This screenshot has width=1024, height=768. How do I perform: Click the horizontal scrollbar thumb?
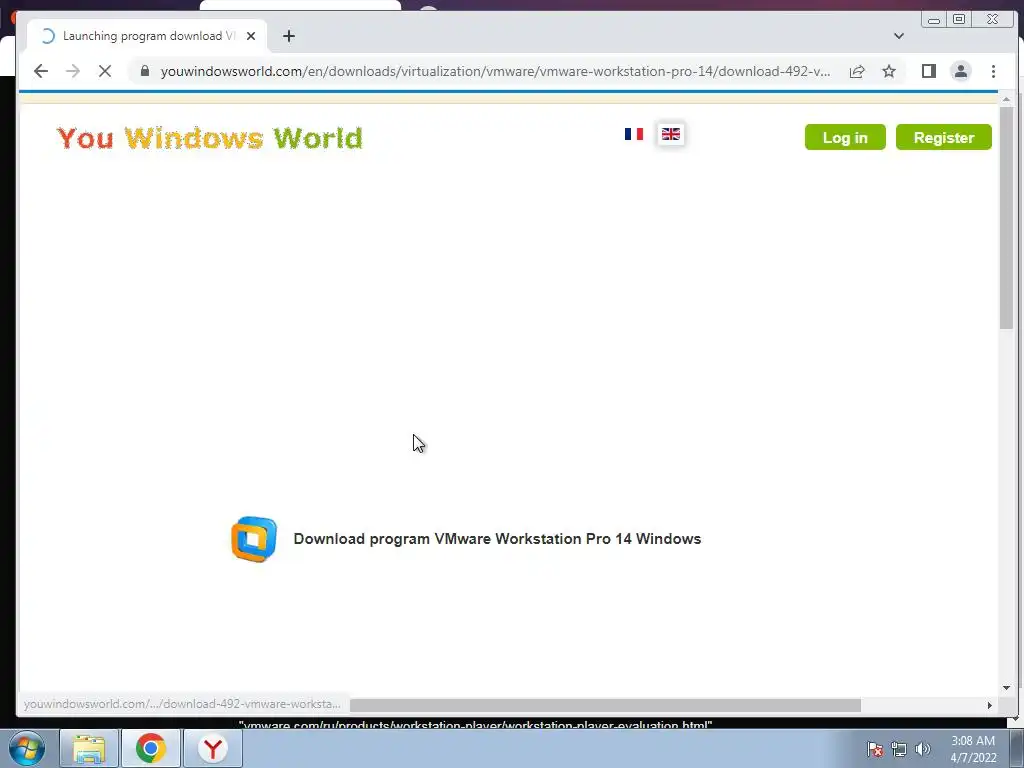coord(605,705)
